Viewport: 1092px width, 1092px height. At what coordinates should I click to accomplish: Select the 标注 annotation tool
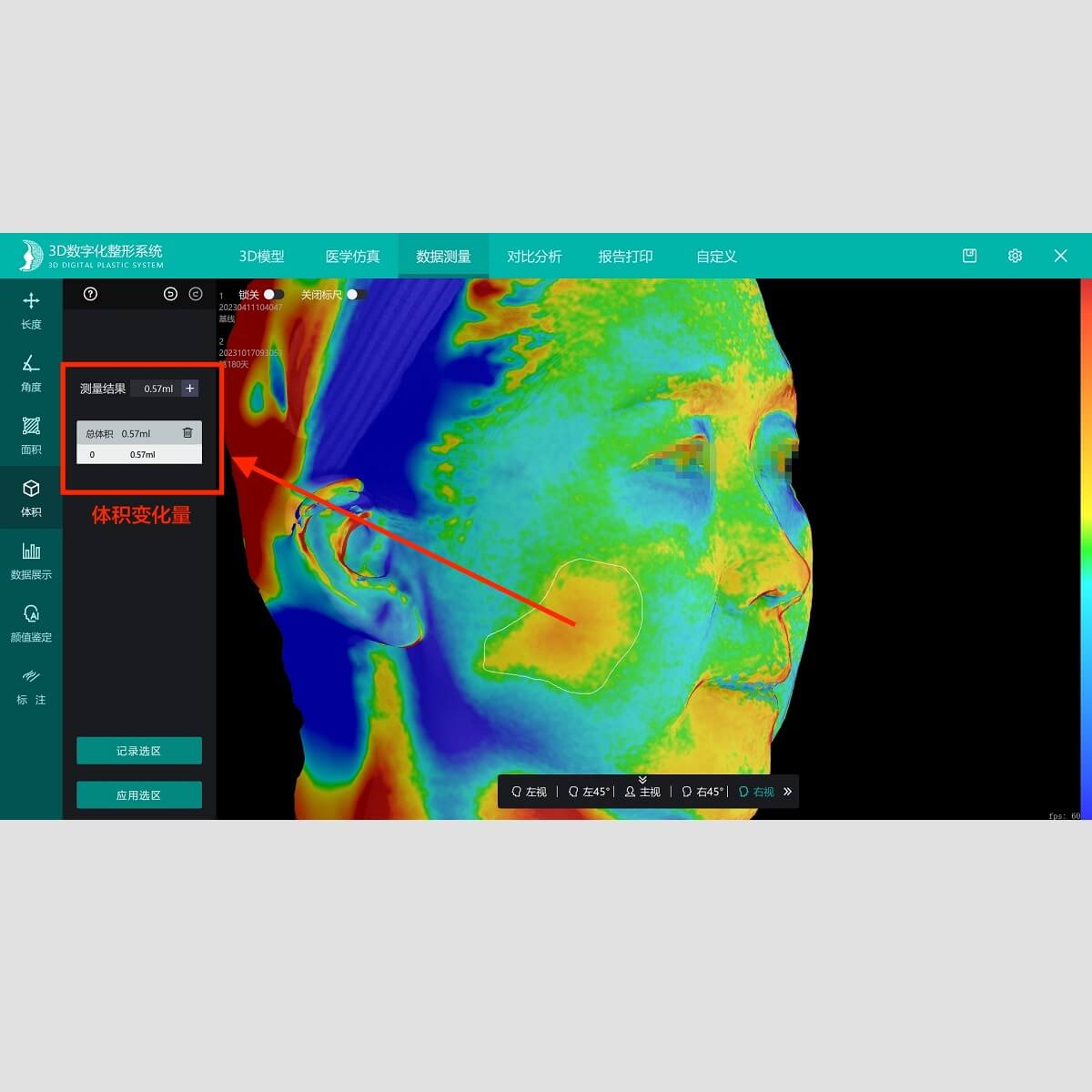31,685
